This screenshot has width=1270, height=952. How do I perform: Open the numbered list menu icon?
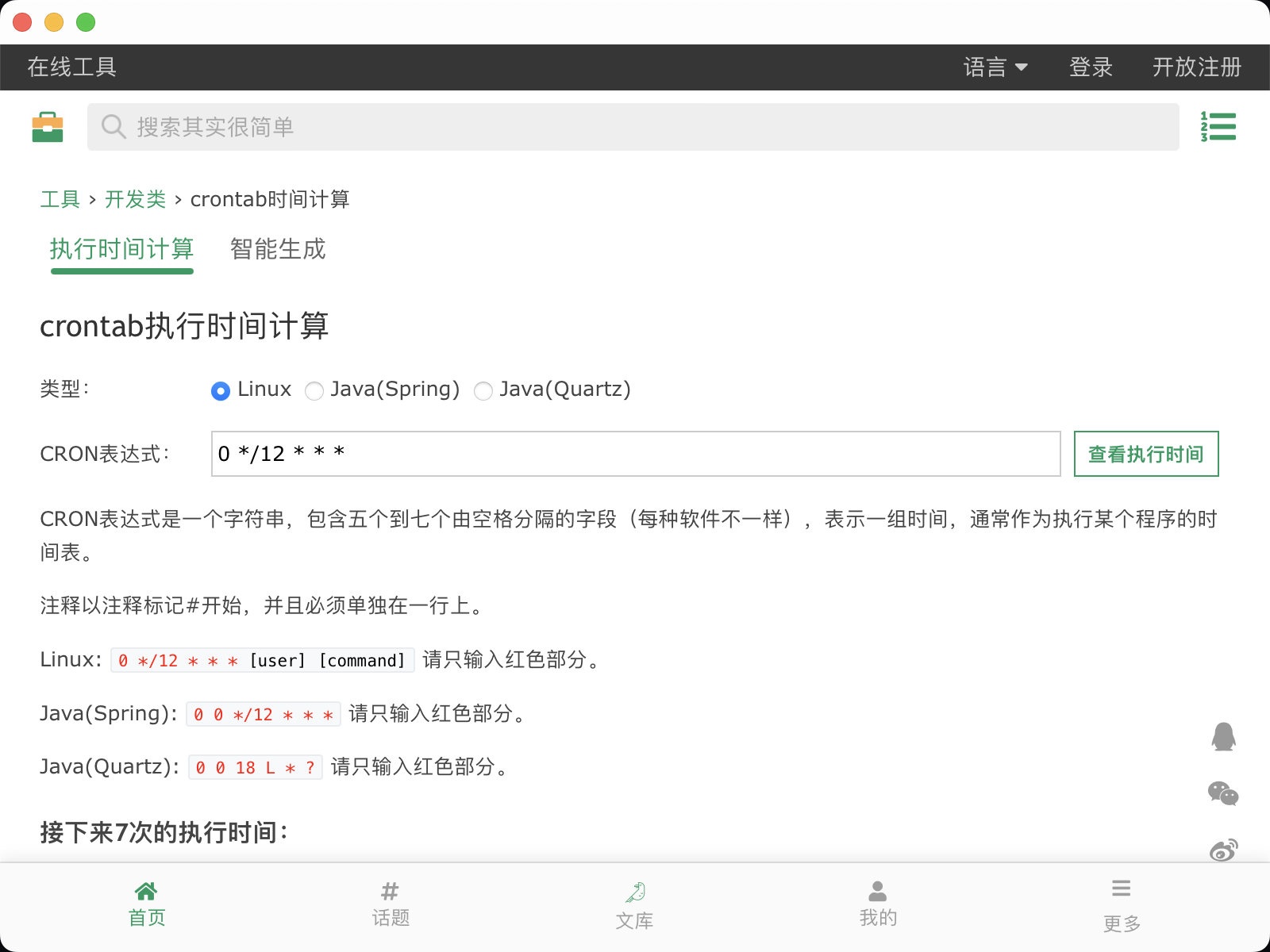point(1218,127)
